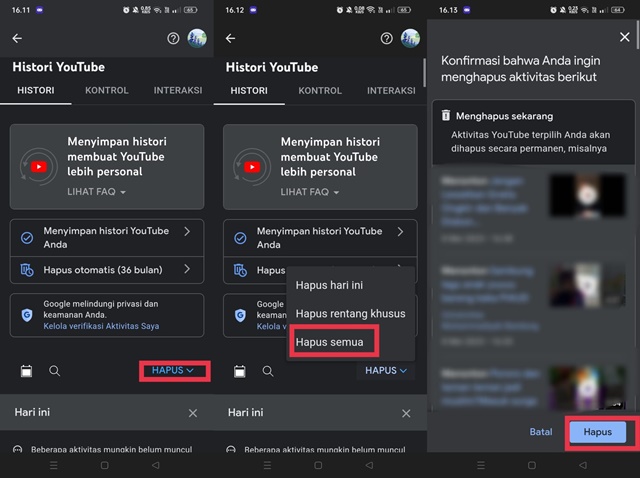Tap Hari ini heading in left screen

coord(32,412)
